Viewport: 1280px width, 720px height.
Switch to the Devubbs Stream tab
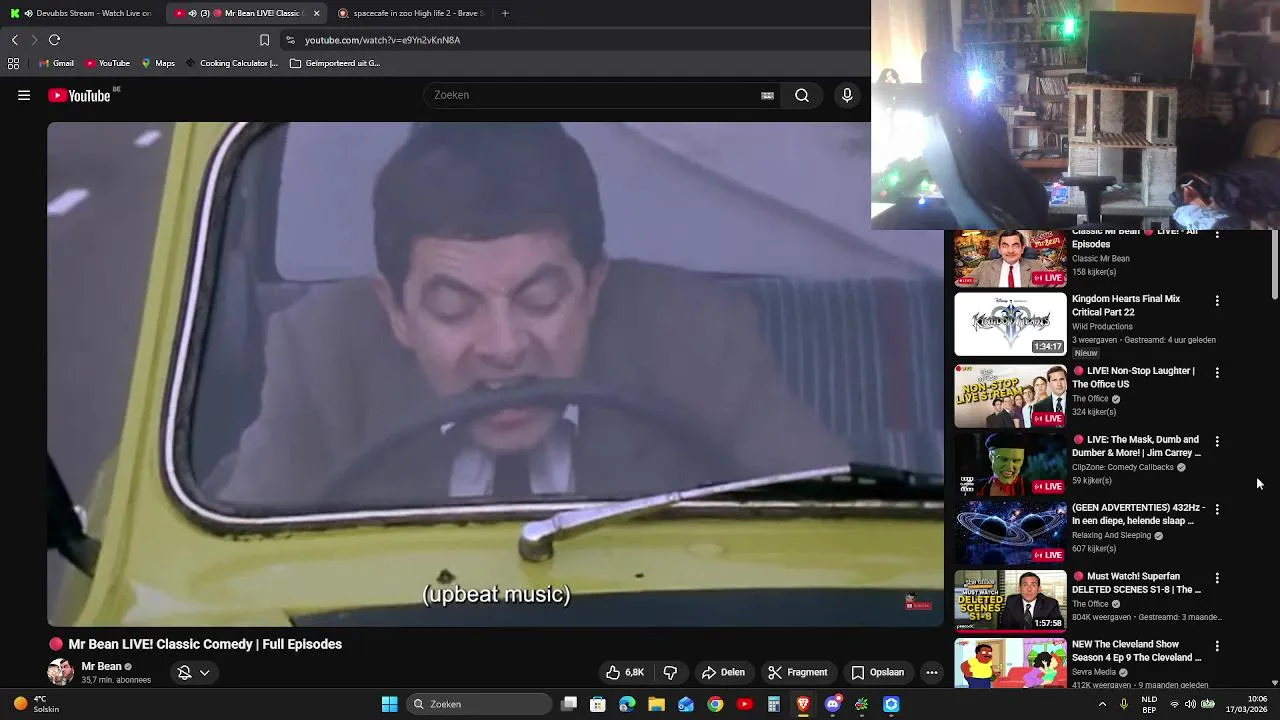(82, 13)
